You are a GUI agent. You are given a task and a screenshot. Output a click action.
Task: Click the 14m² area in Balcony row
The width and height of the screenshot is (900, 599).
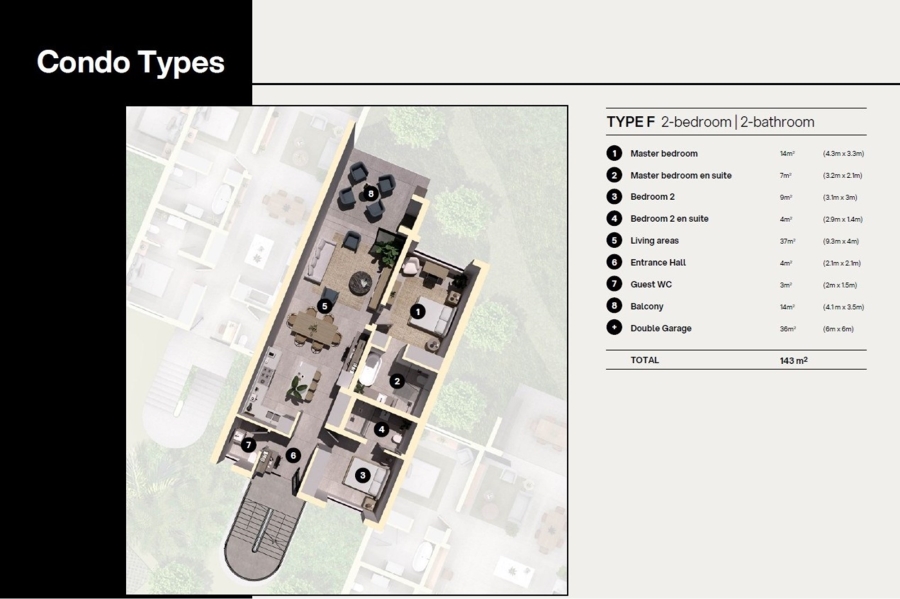[787, 307]
